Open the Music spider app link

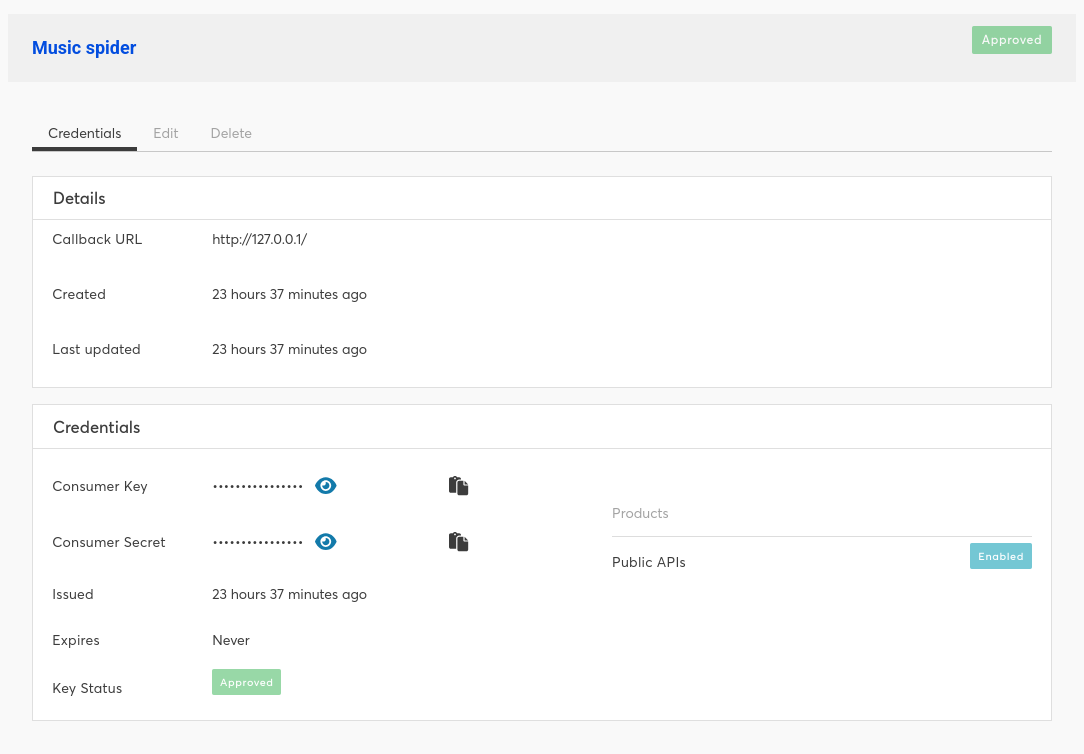click(84, 48)
